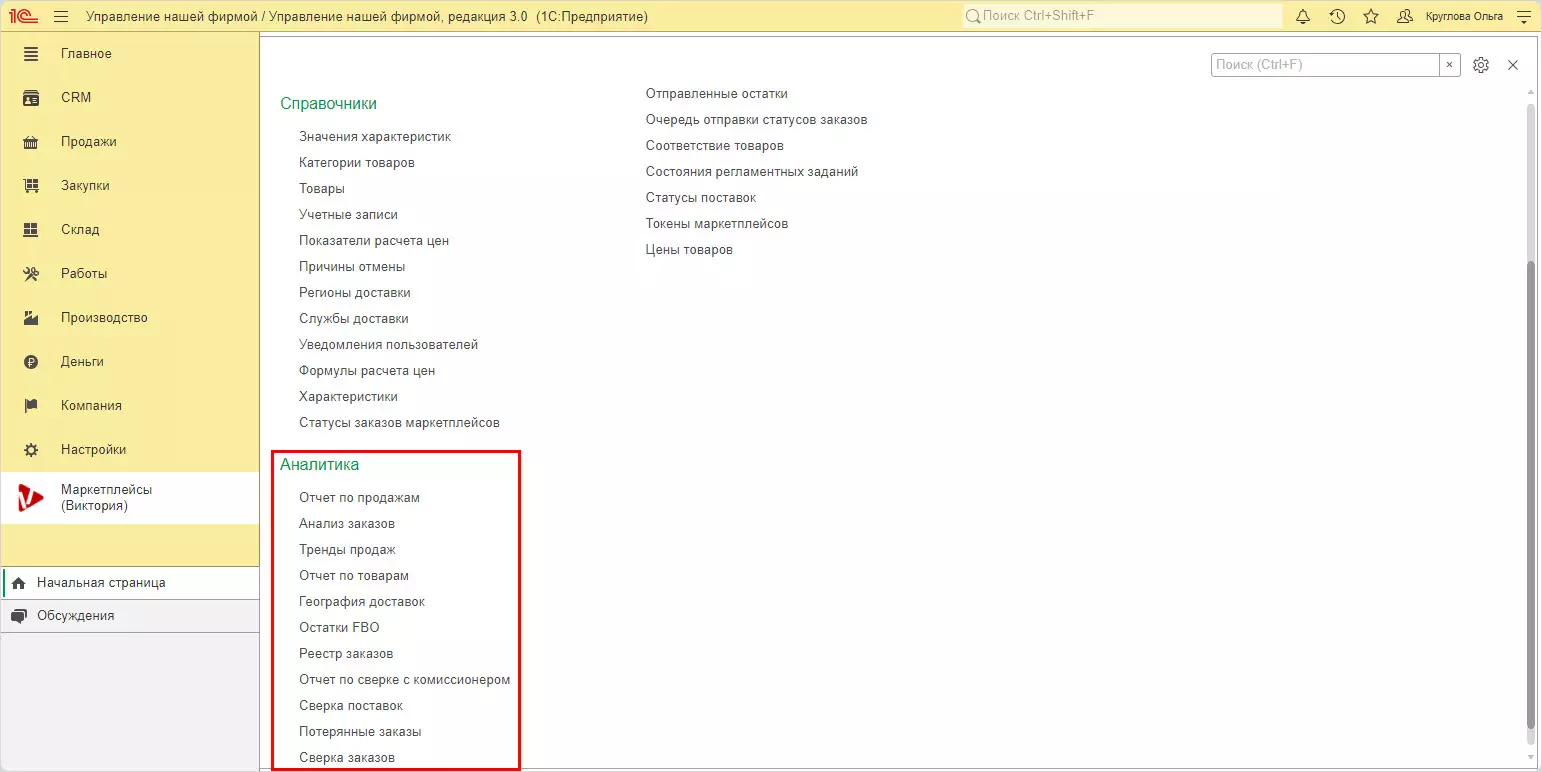1542x772 pixels.
Task: Close the section menu panel
Action: click(x=1513, y=65)
